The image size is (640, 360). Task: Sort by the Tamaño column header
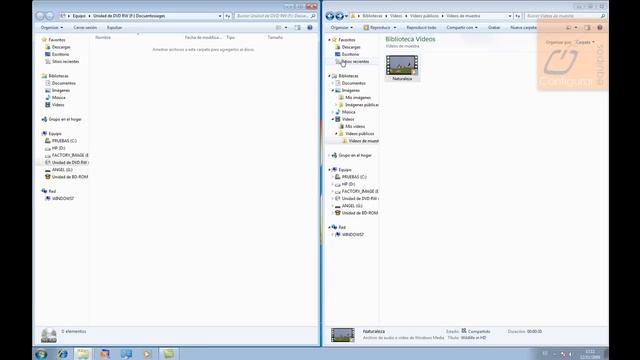pyautogui.click(x=275, y=38)
